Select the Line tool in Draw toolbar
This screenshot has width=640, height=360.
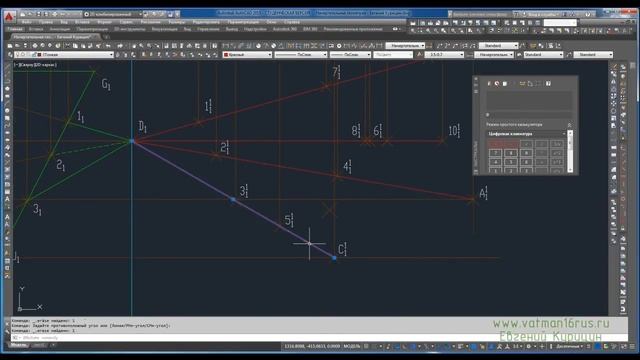pyautogui.click(x=7, y=67)
